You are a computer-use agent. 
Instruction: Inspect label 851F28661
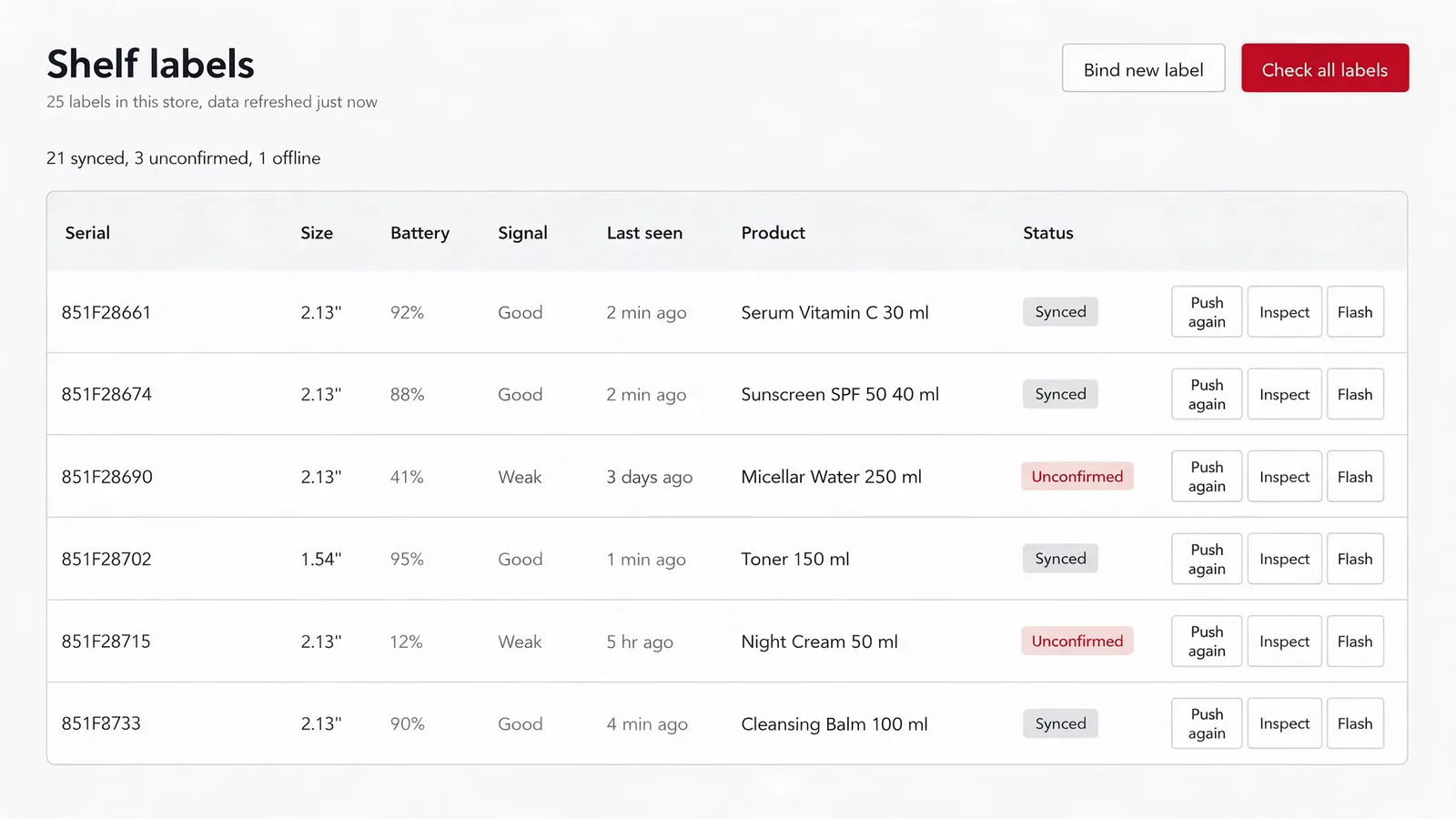click(1284, 312)
